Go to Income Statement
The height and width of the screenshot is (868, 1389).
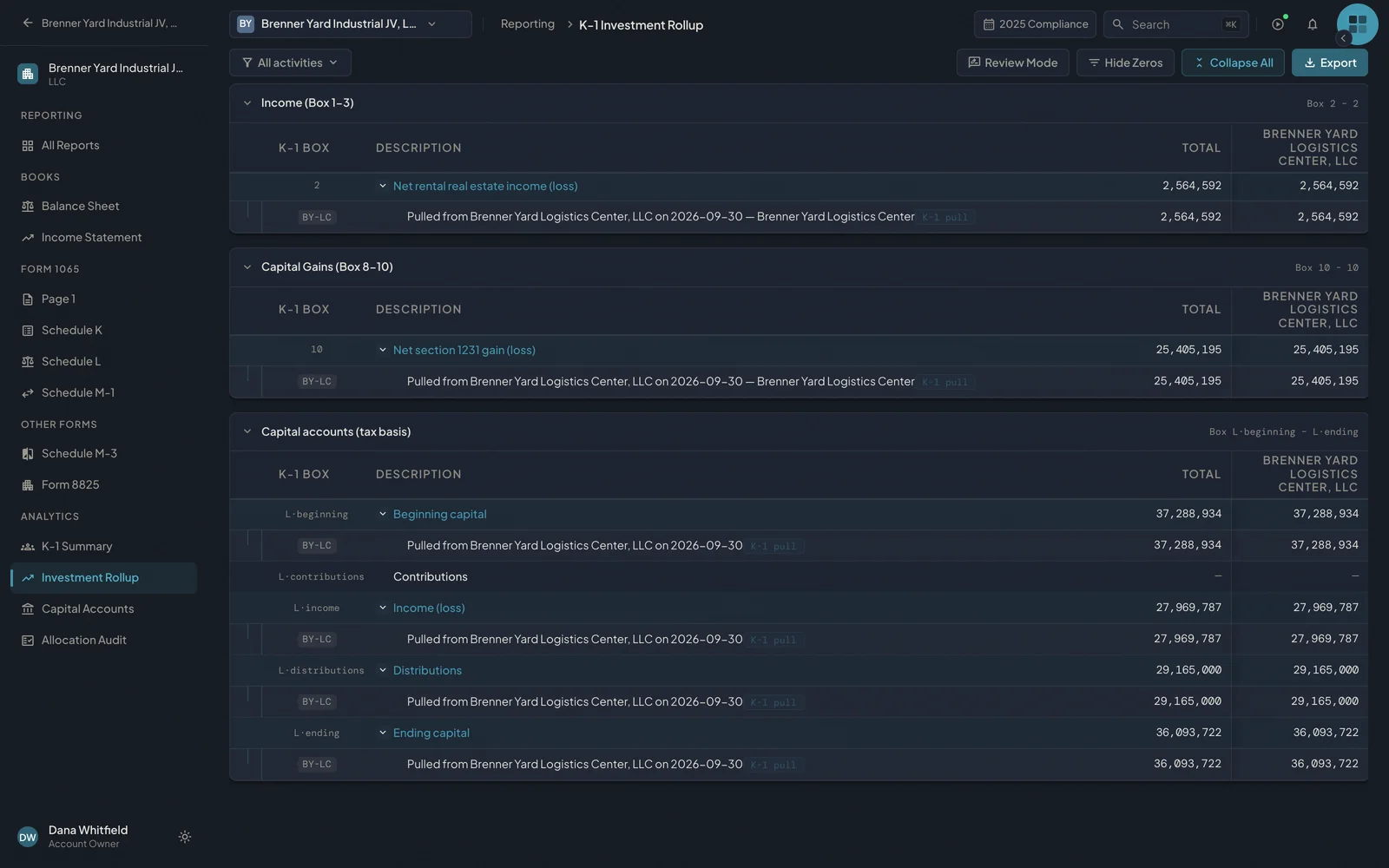104,238
